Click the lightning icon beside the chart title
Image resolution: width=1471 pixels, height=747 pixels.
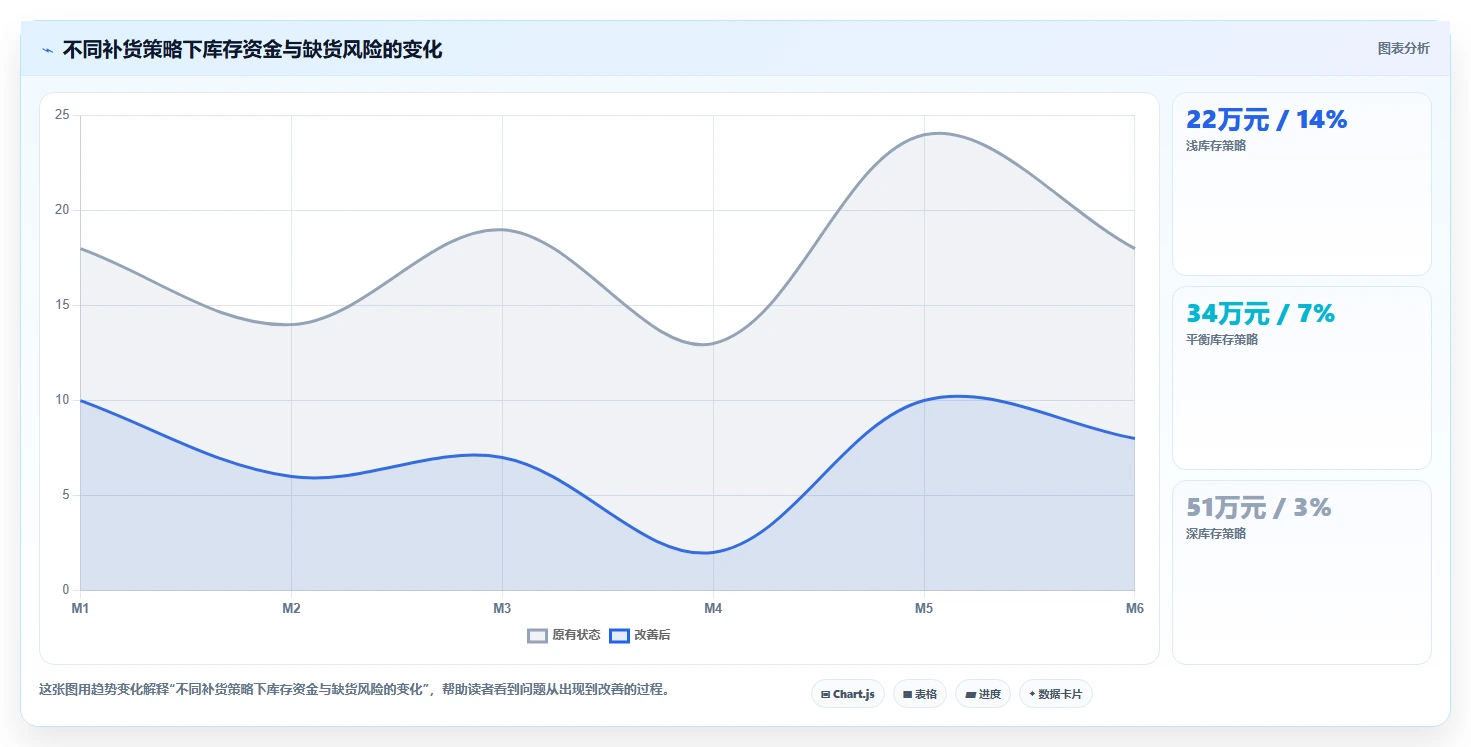coord(47,50)
